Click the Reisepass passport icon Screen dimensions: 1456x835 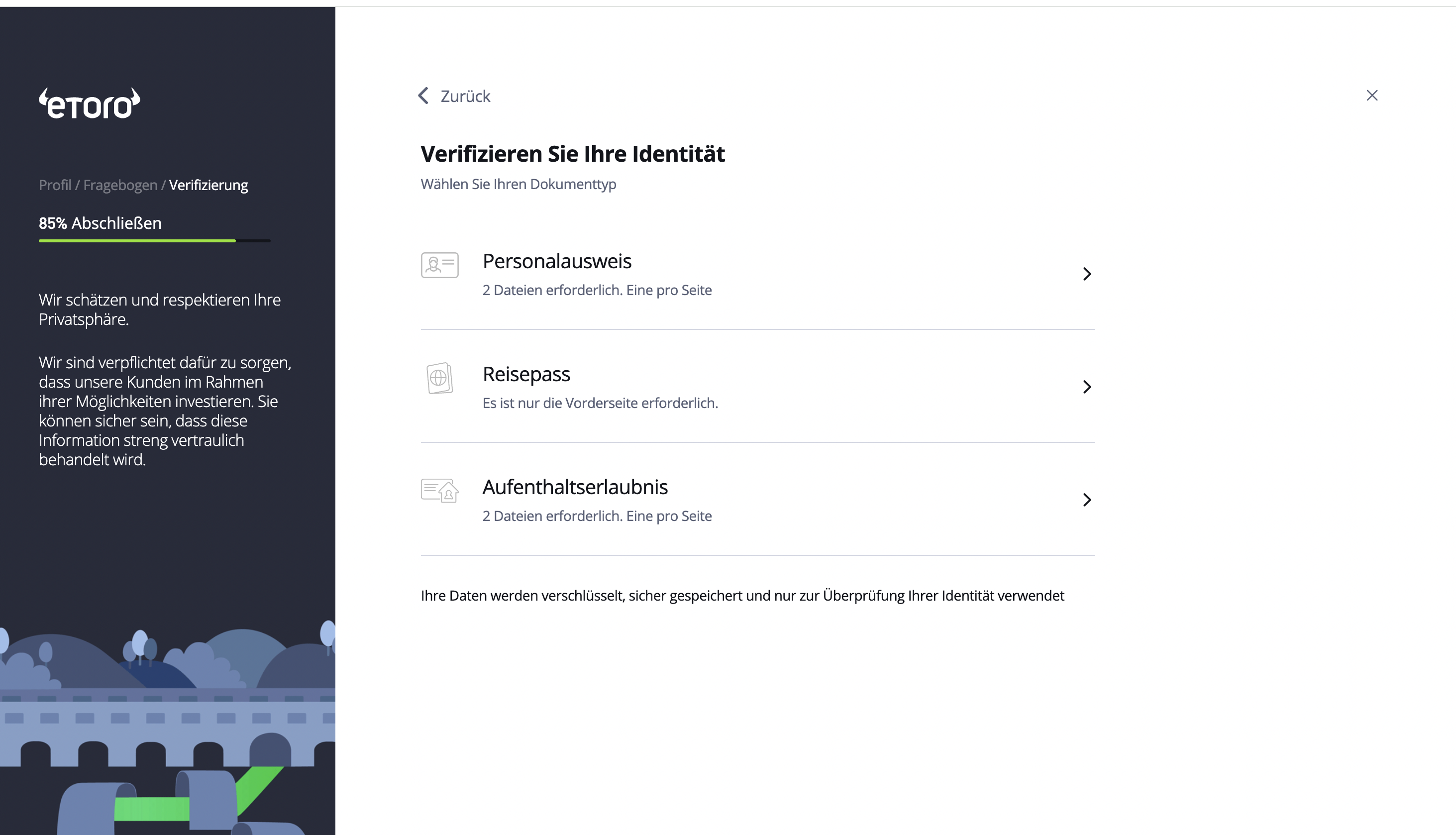(439, 378)
